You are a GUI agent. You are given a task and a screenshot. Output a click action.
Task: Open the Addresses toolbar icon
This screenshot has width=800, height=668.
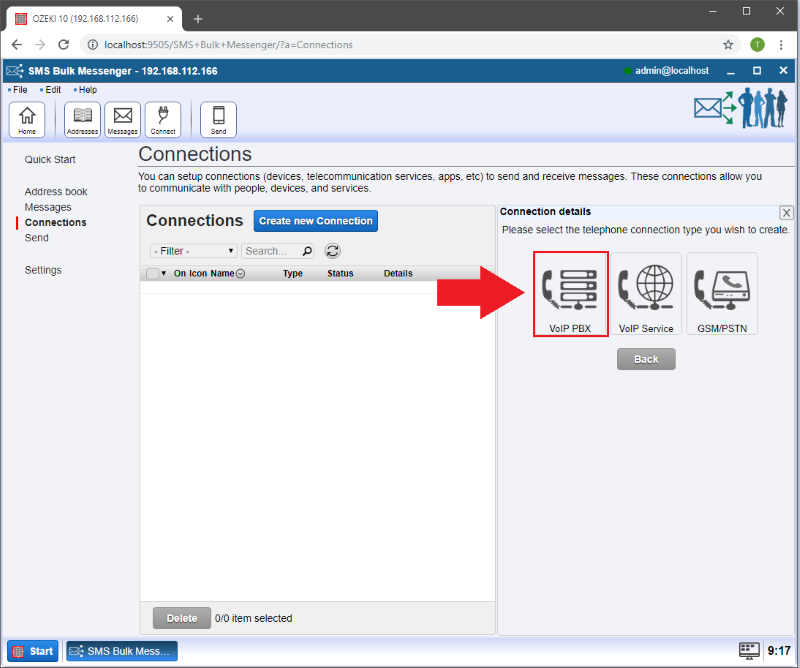[x=82, y=119]
